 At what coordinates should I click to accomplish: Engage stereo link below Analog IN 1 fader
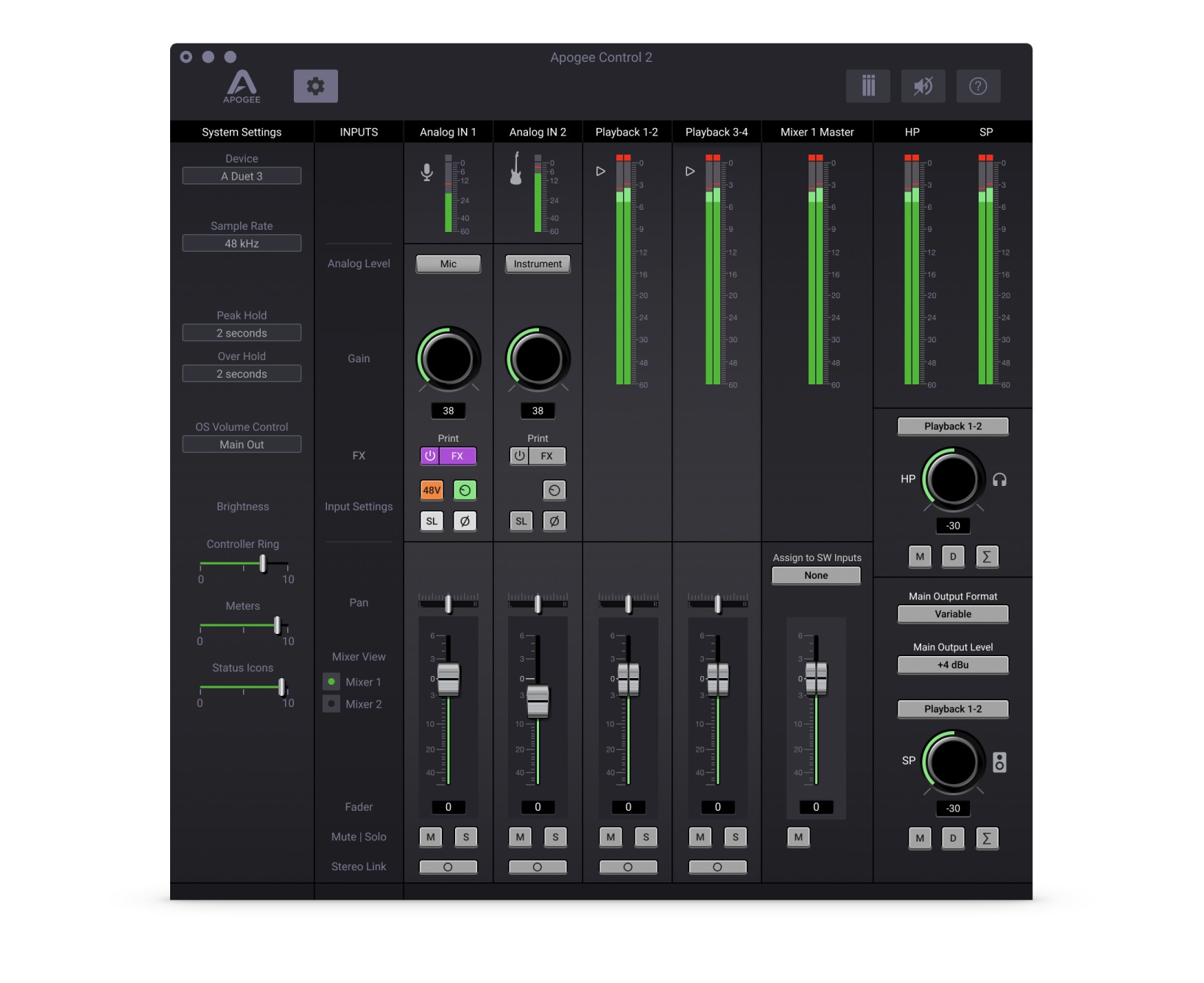click(x=448, y=867)
